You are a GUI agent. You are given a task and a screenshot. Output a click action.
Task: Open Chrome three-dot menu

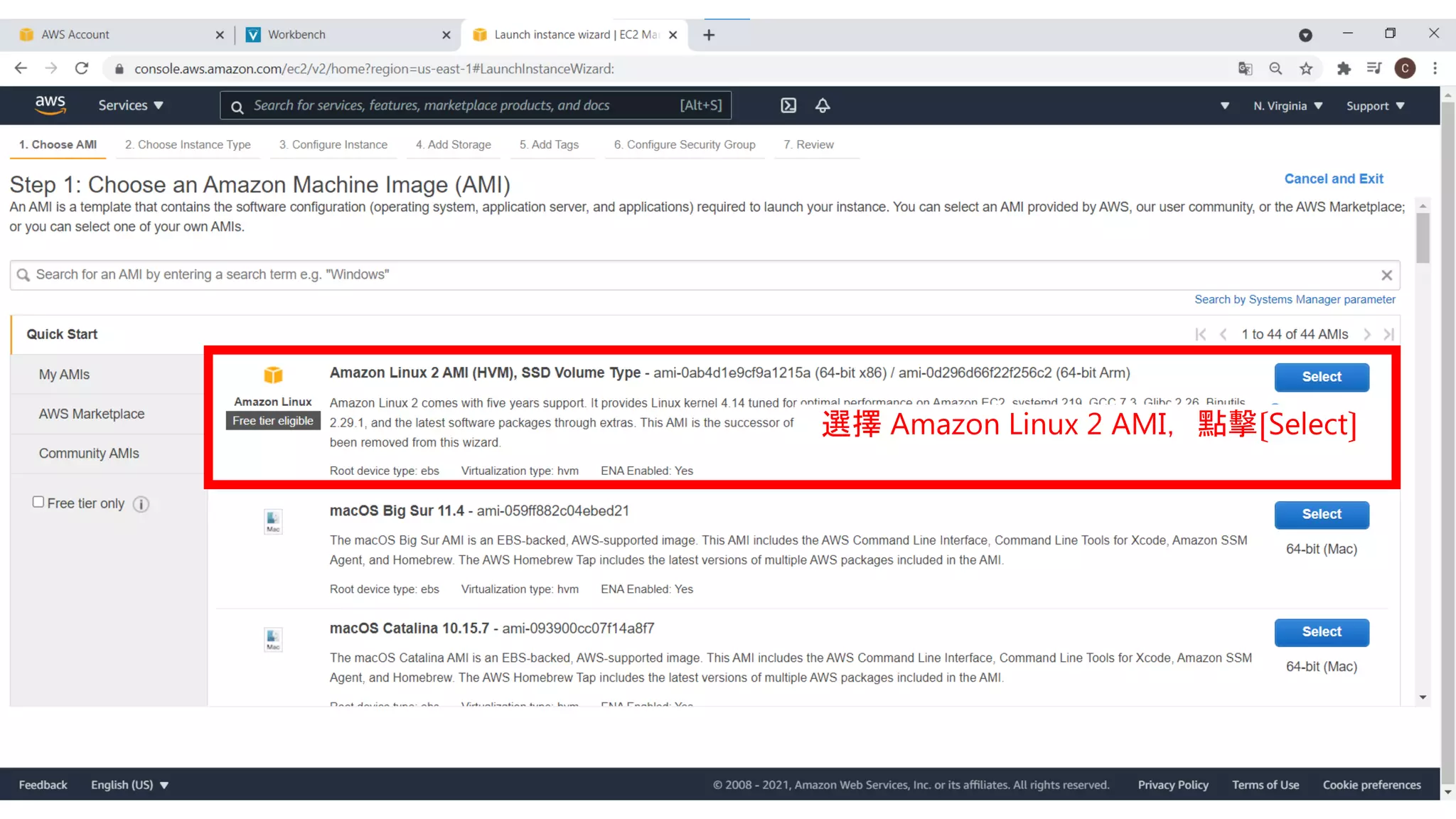coord(1435,68)
